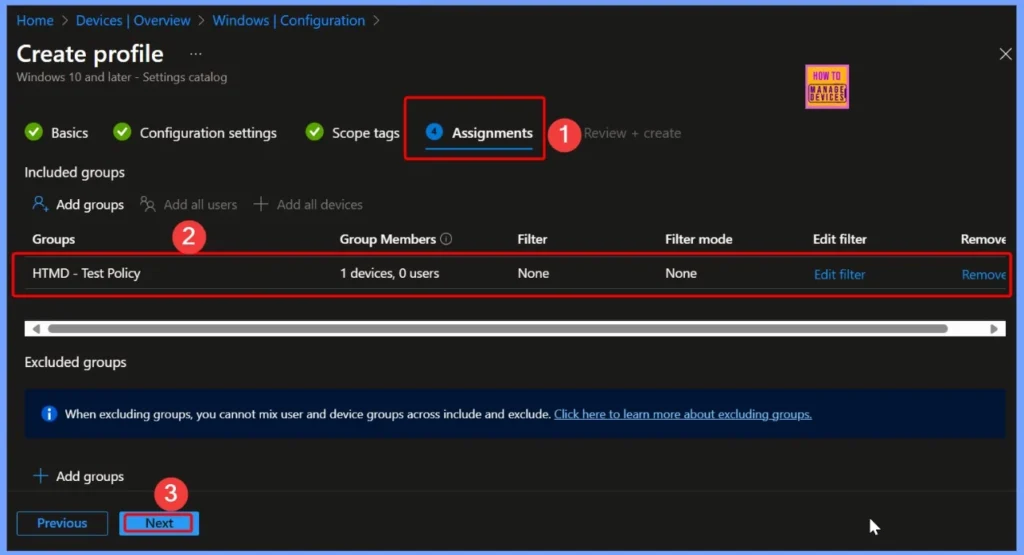
Task: Click the Add all devices label
Action: 319,204
